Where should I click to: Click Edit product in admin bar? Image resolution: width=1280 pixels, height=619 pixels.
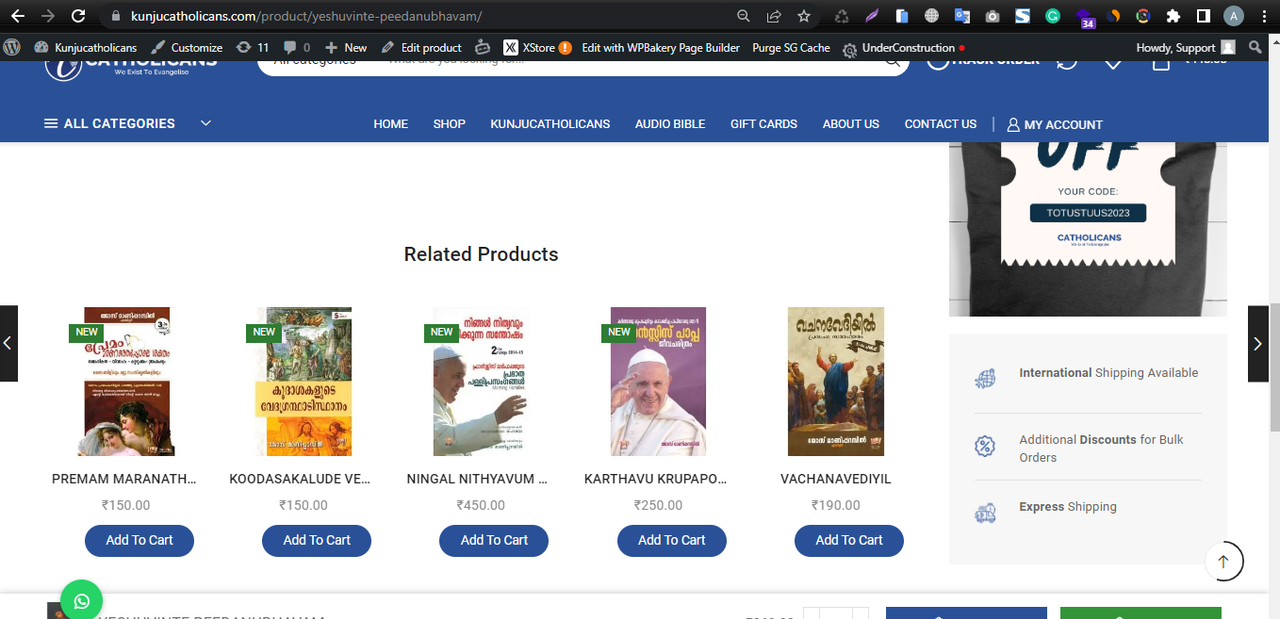tap(421, 47)
